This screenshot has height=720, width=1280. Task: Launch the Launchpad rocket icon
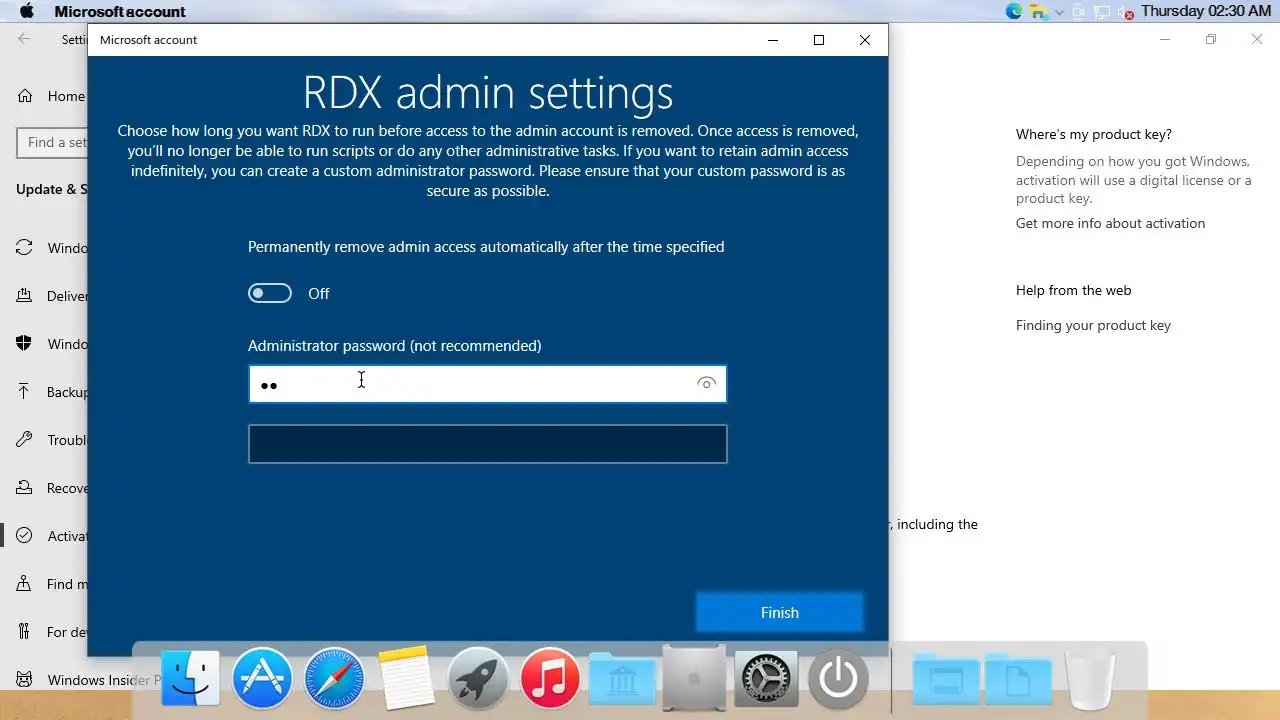tap(478, 678)
